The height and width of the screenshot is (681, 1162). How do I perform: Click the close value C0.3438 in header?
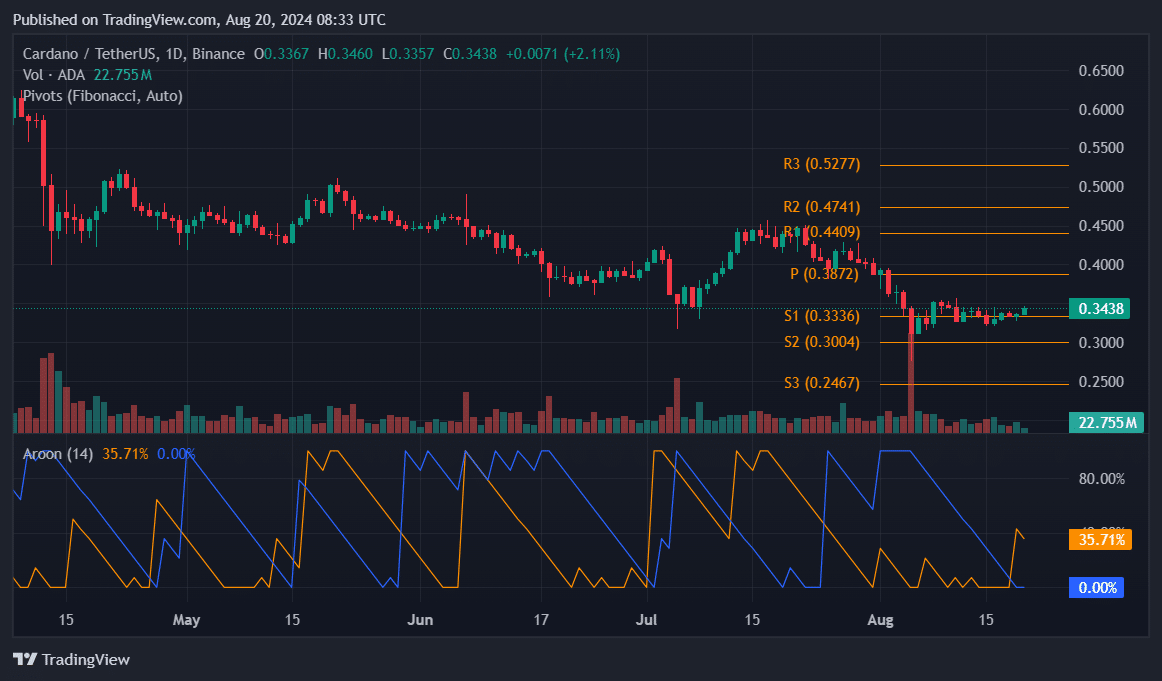(x=470, y=53)
